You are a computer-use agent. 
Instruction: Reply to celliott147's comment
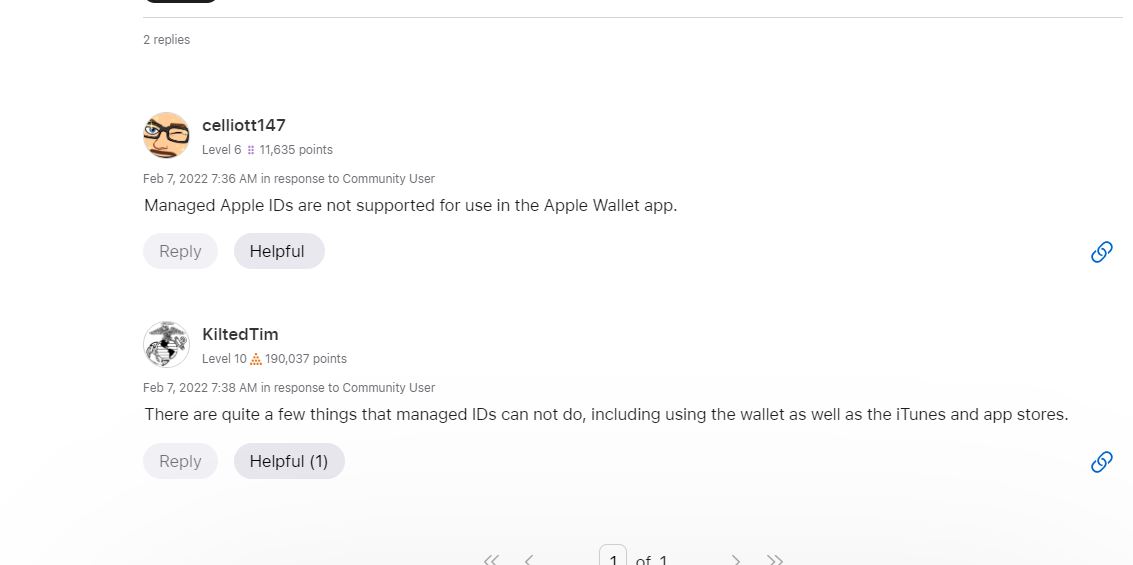(180, 252)
